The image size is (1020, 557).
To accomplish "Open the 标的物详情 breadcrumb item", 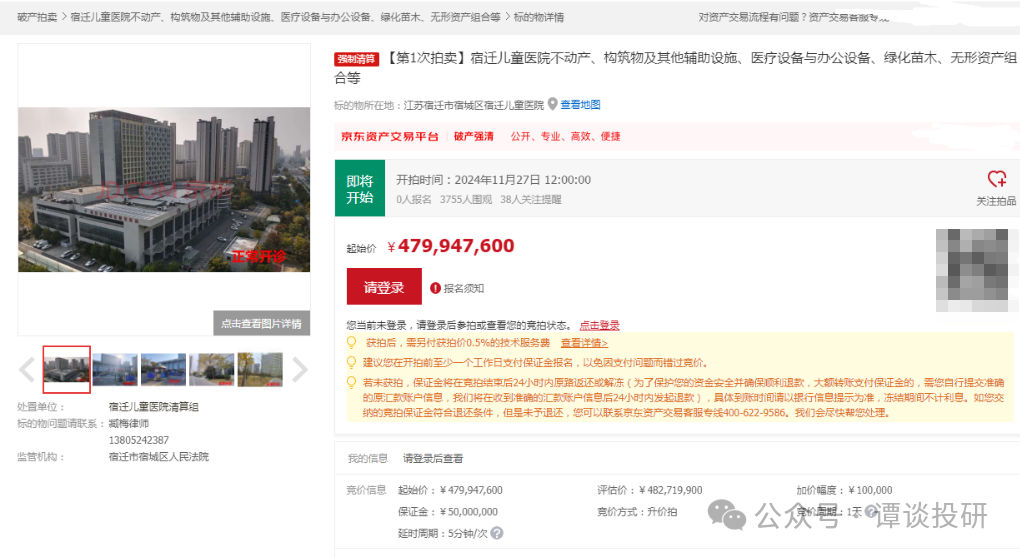I will pos(539,18).
